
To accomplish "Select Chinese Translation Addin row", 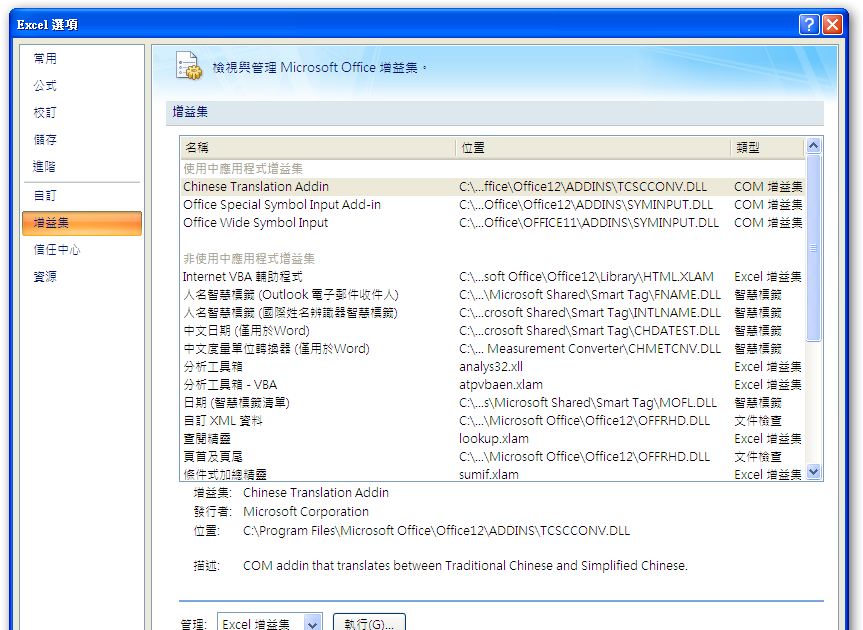I will [x=493, y=187].
